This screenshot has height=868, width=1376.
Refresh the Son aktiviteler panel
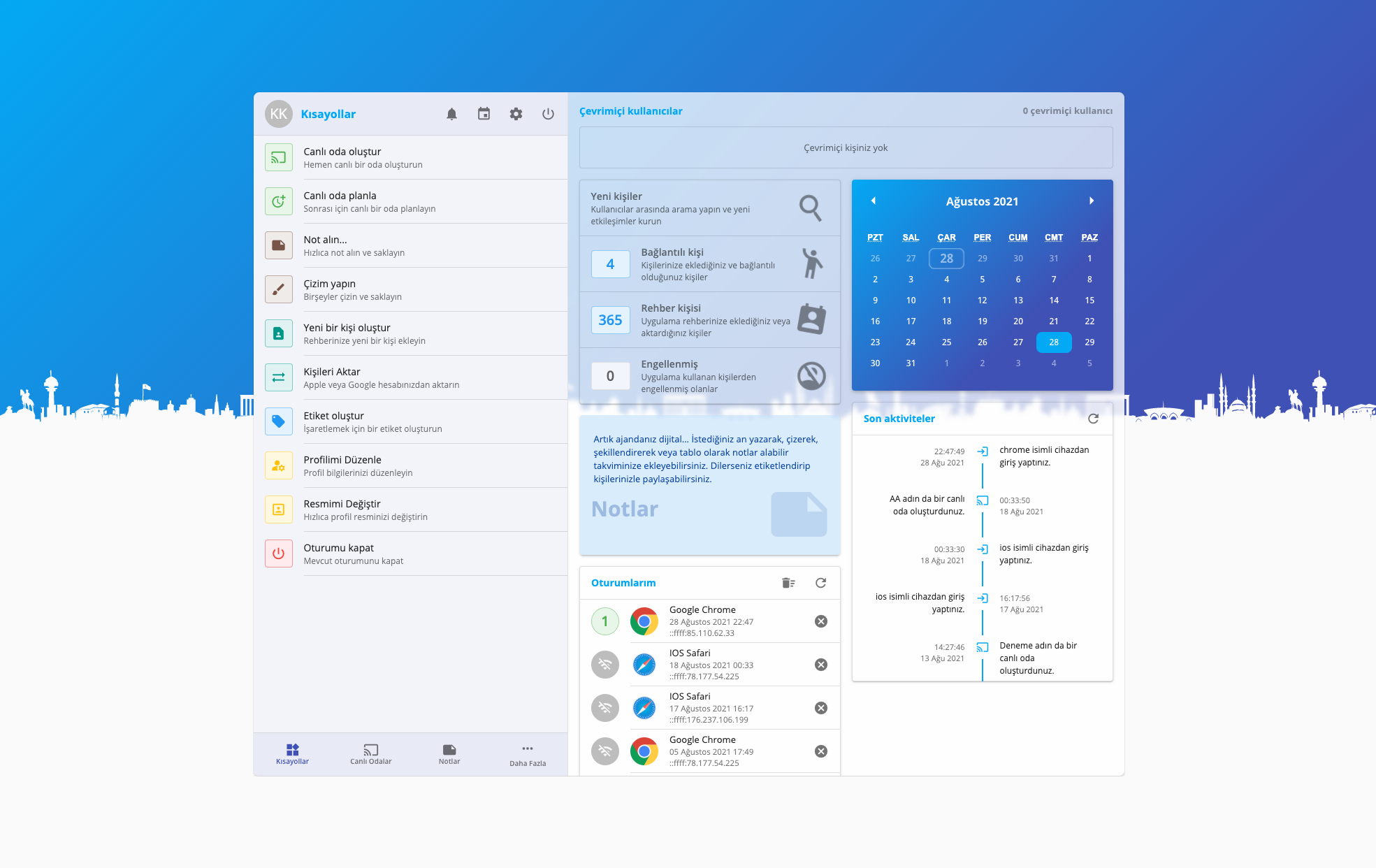1093,419
